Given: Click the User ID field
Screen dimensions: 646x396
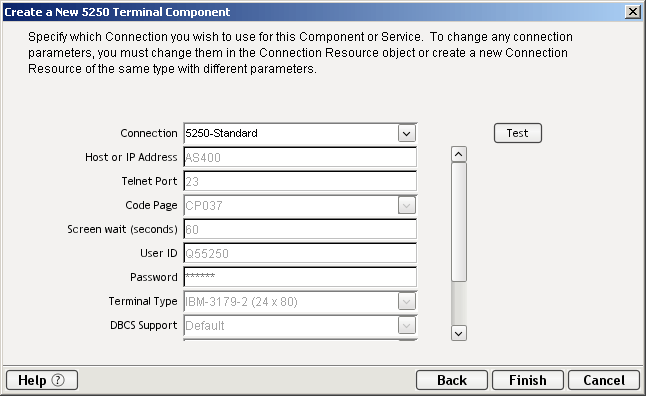Looking at the screenshot, I should pyautogui.click(x=300, y=253).
